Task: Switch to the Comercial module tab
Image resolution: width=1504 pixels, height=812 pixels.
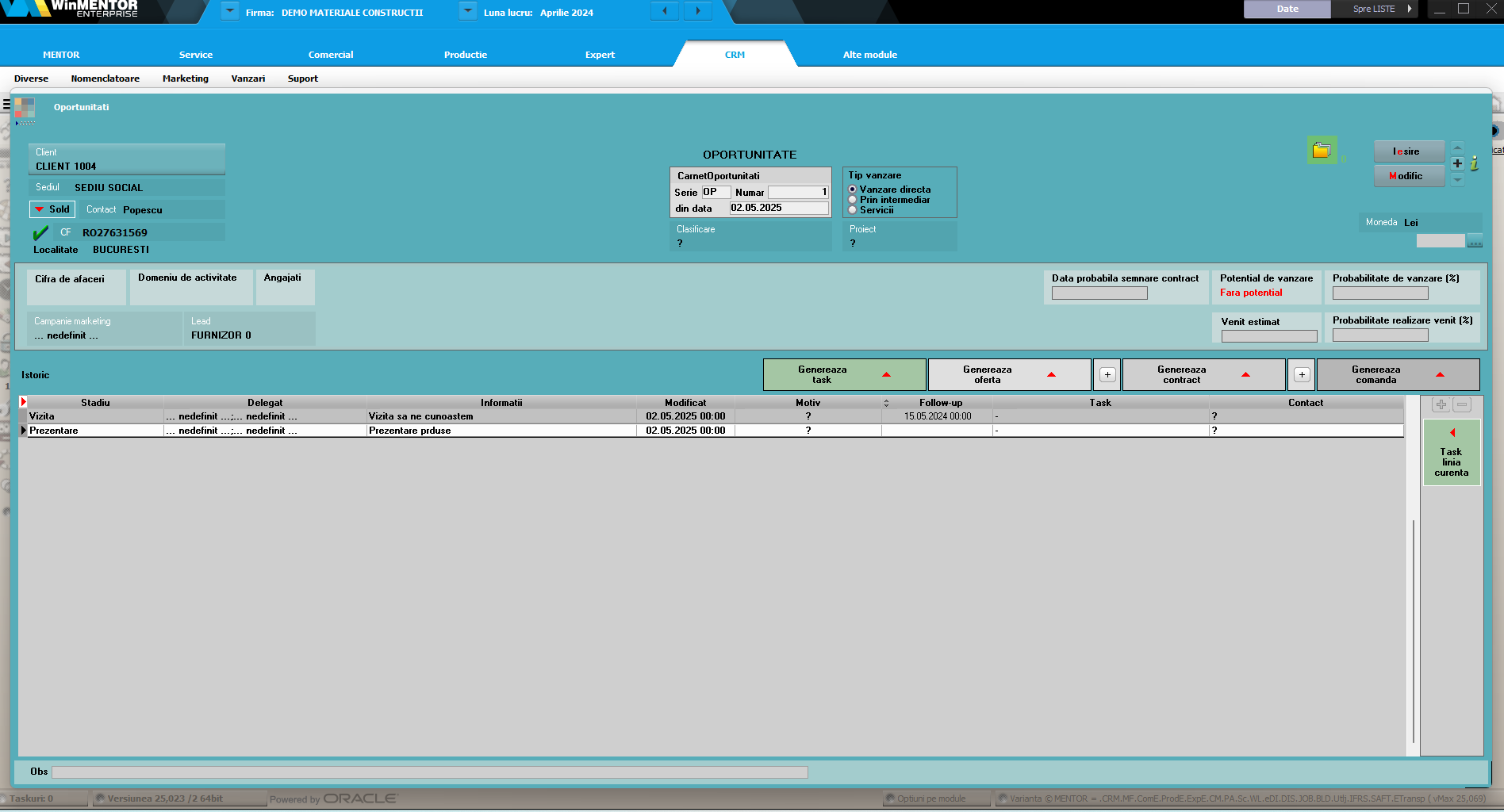Action: (x=331, y=55)
